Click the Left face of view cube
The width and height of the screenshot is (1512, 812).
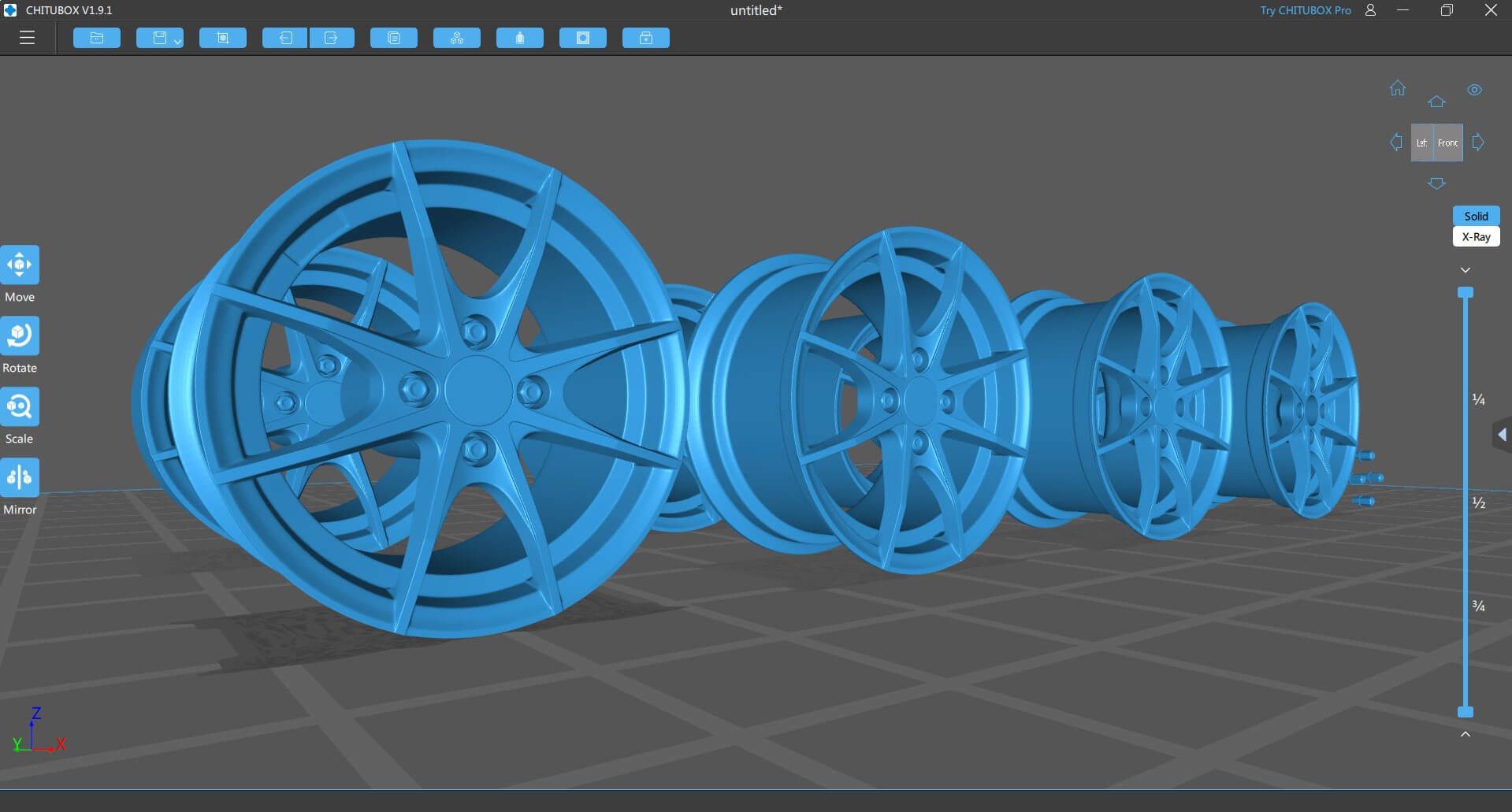(x=1422, y=143)
